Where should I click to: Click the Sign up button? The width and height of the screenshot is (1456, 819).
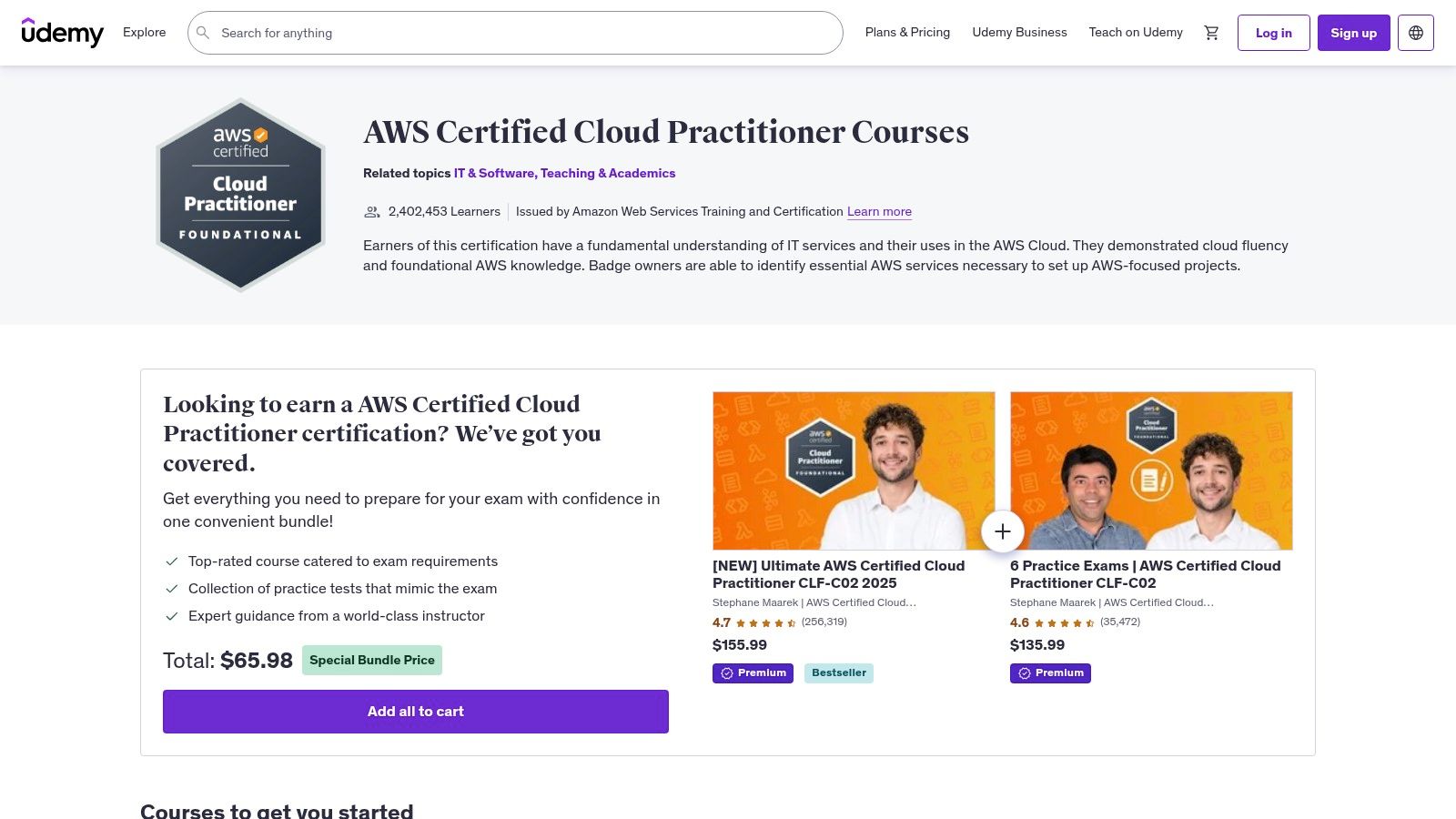click(1353, 32)
